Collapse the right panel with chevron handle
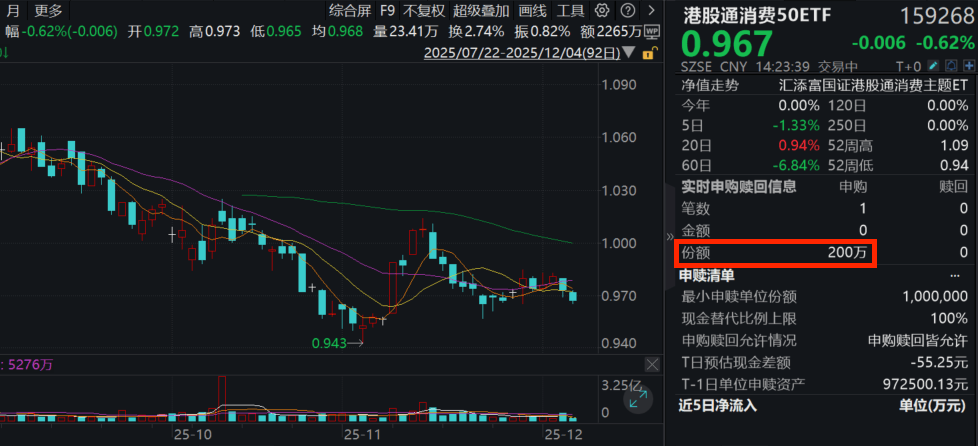 (669, 236)
